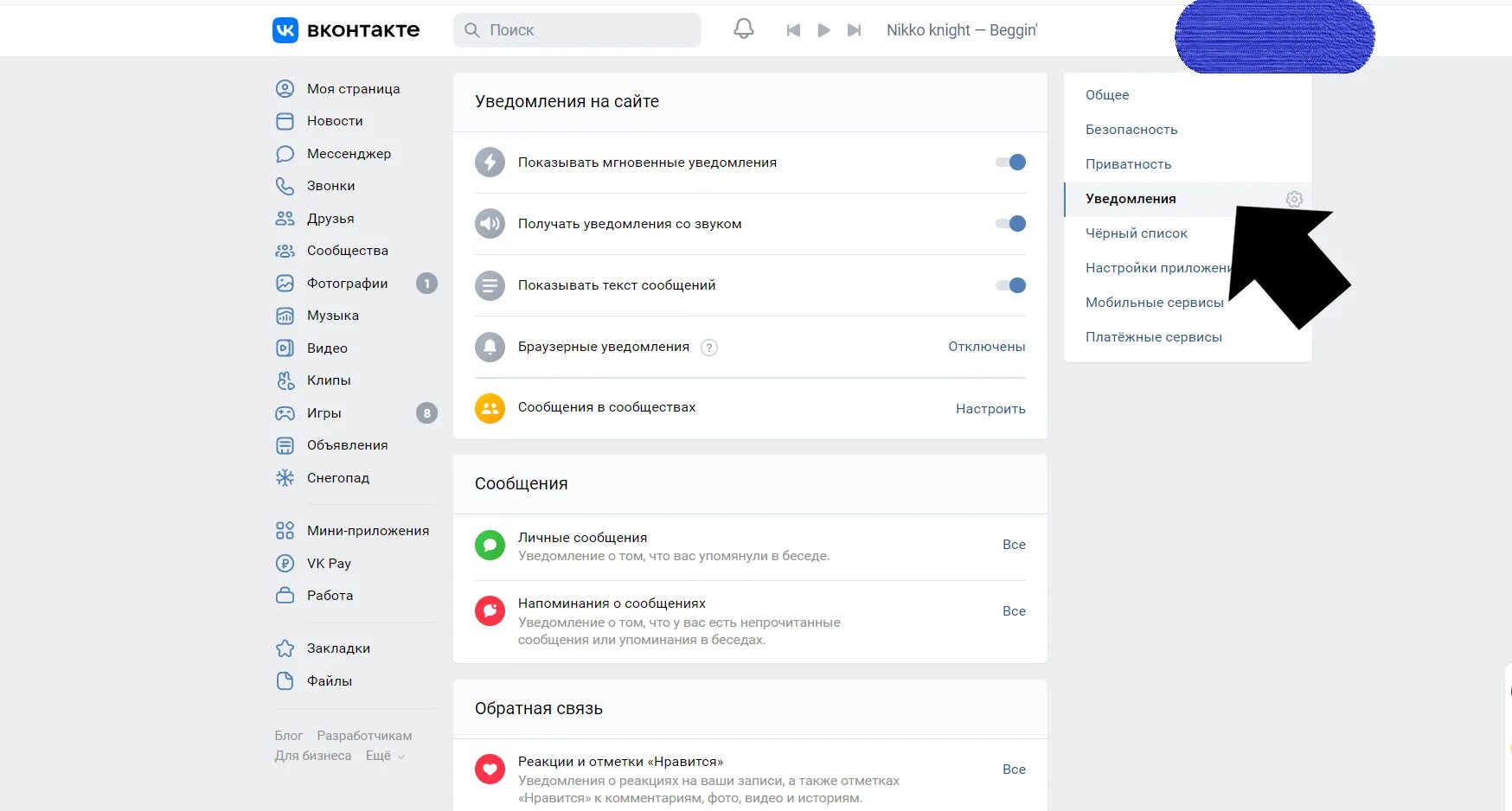Click help question mark near Браузерные уведомления

(x=709, y=348)
